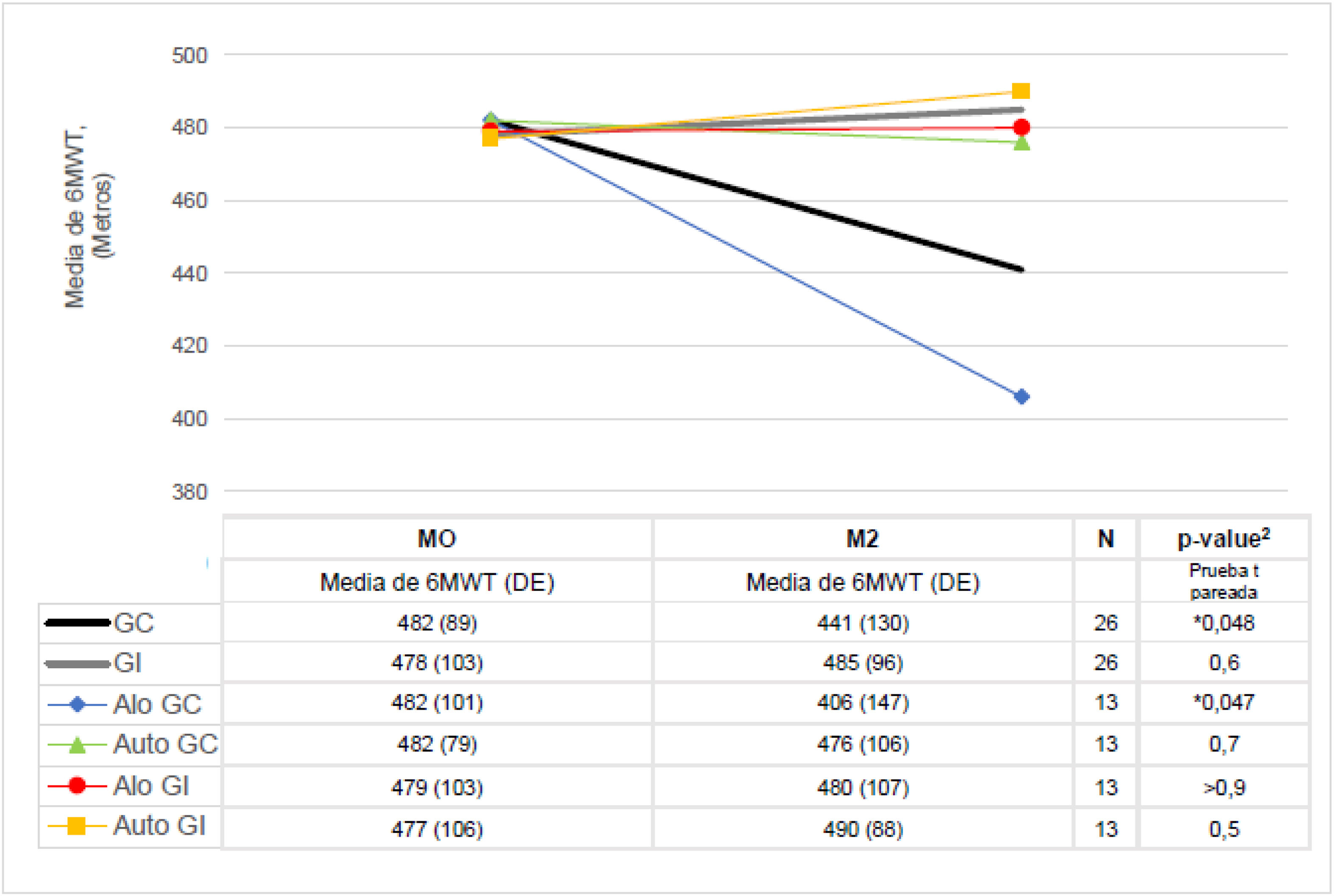Click the 490 (88) cell
This screenshot has height=896, width=1334.
click(863, 829)
